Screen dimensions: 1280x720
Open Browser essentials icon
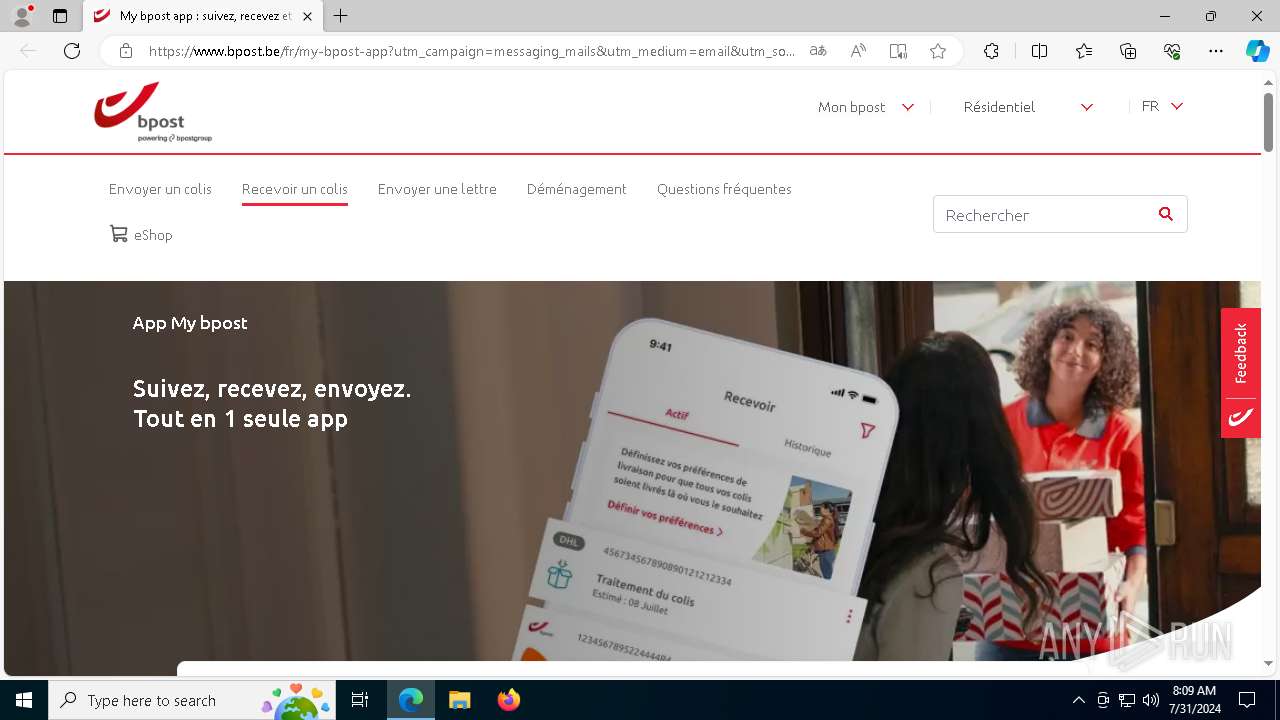(x=1172, y=51)
